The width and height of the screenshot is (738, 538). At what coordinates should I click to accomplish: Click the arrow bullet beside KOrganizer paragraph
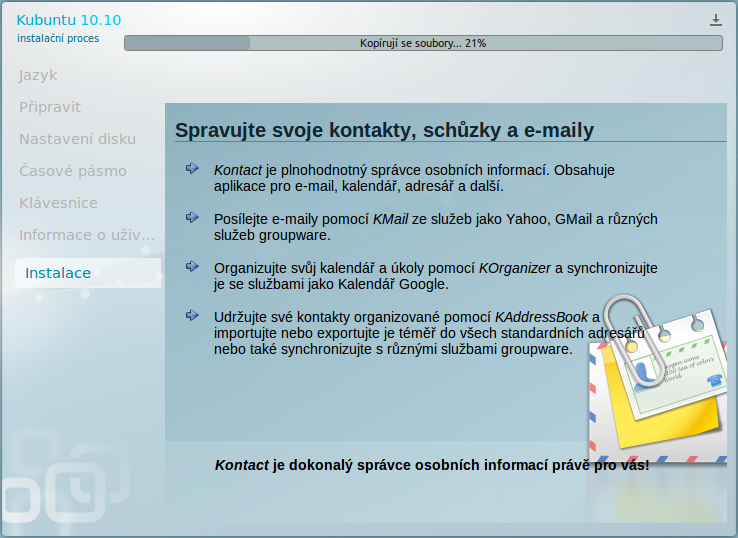(x=192, y=266)
